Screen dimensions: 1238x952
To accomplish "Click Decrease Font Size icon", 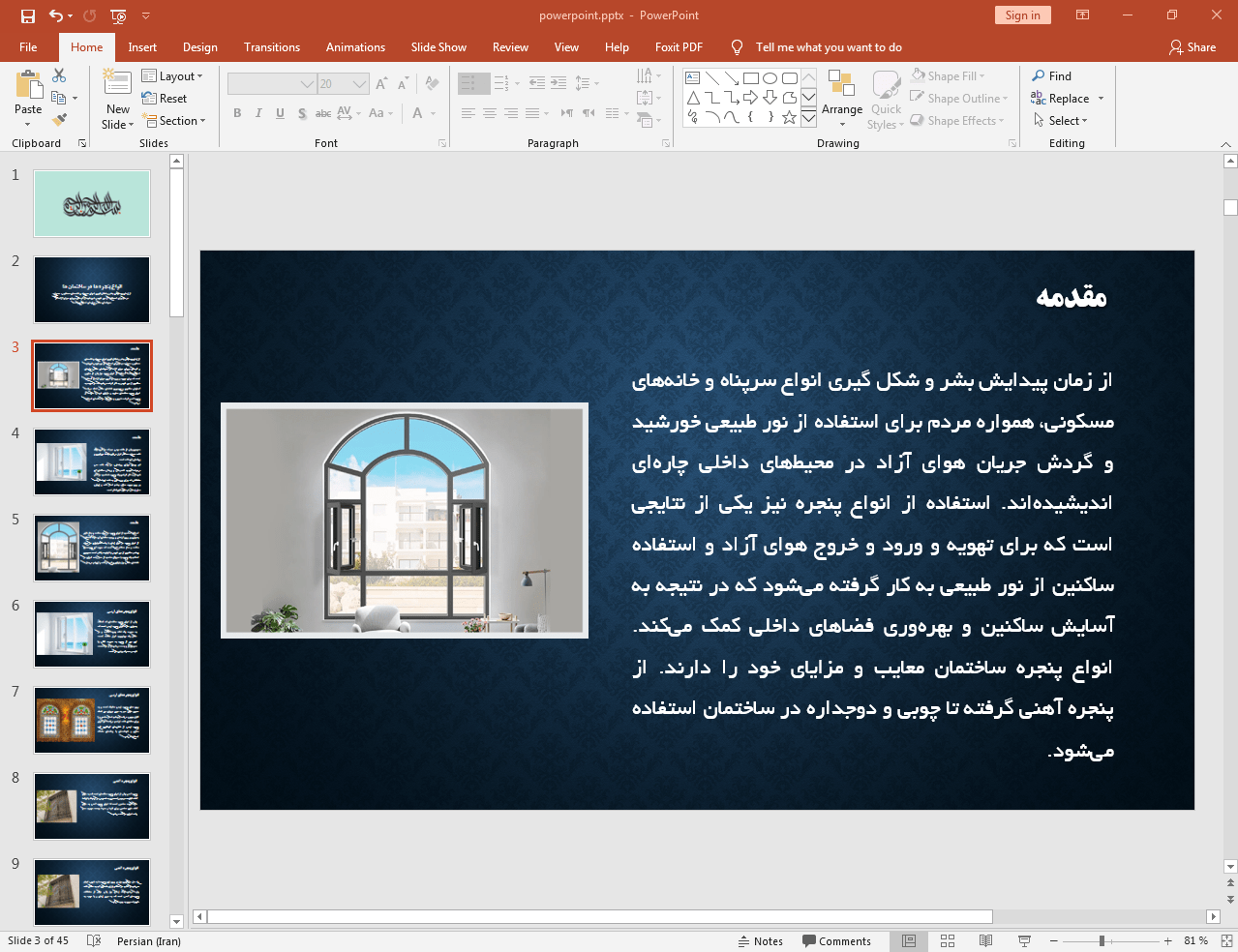I will 404,84.
